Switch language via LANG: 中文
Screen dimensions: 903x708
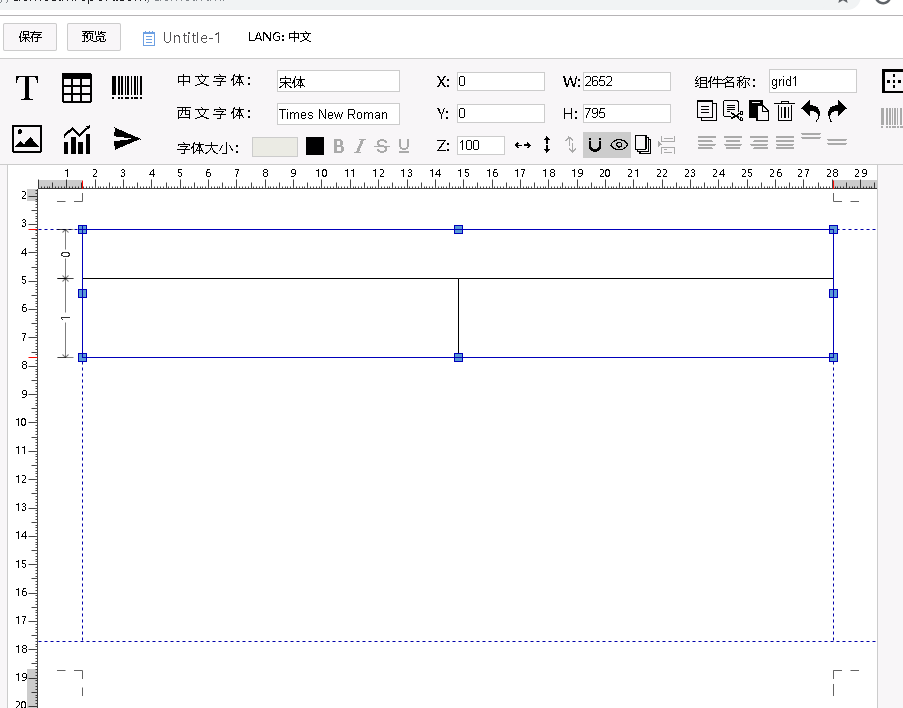tap(279, 37)
